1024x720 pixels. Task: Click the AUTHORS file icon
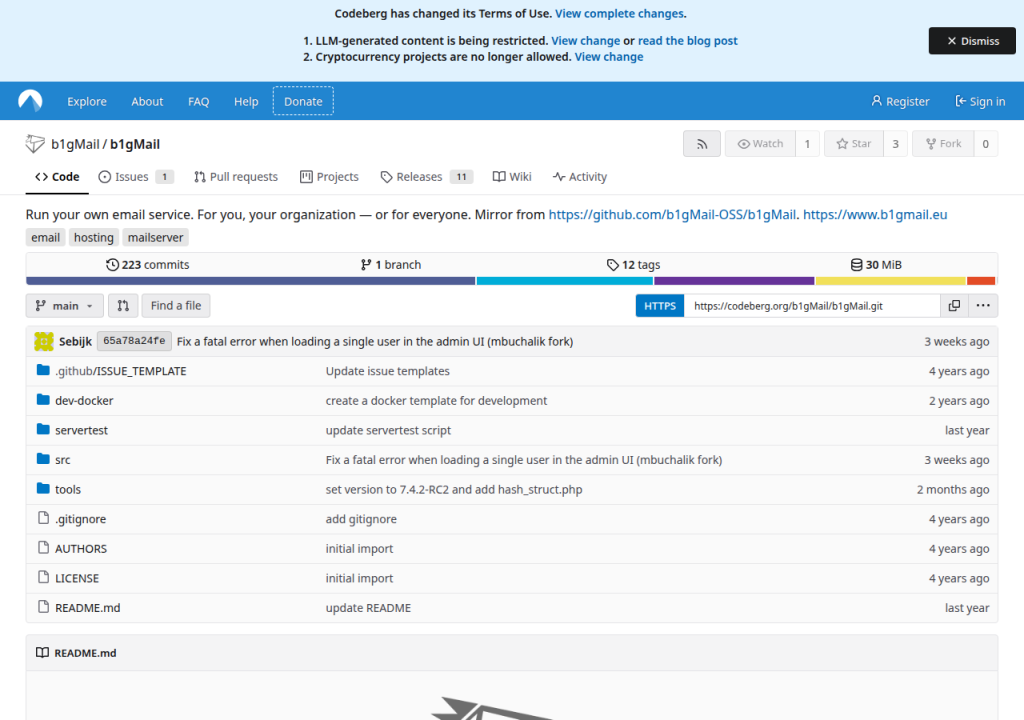[43, 548]
